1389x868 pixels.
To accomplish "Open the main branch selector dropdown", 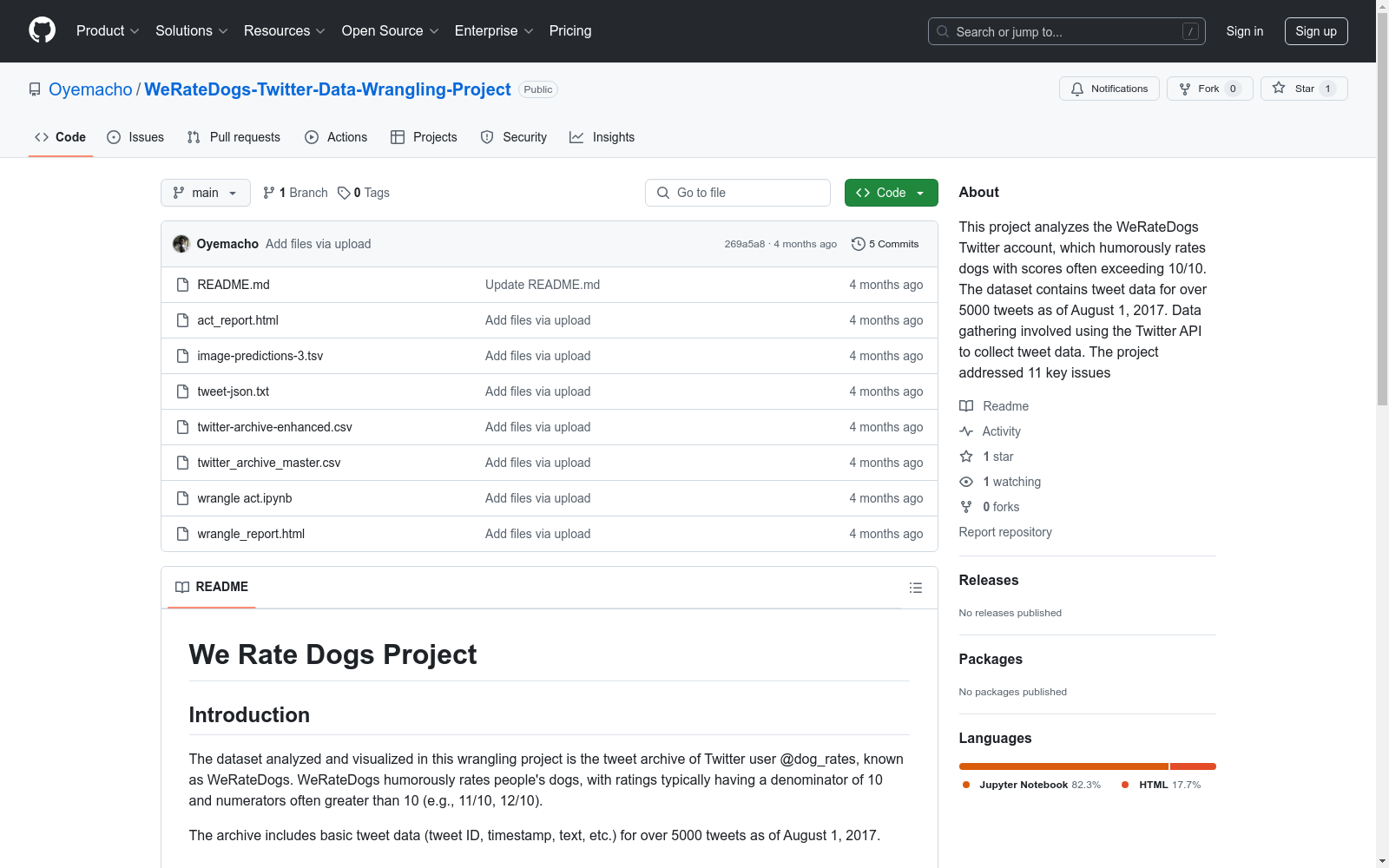I will click(206, 193).
